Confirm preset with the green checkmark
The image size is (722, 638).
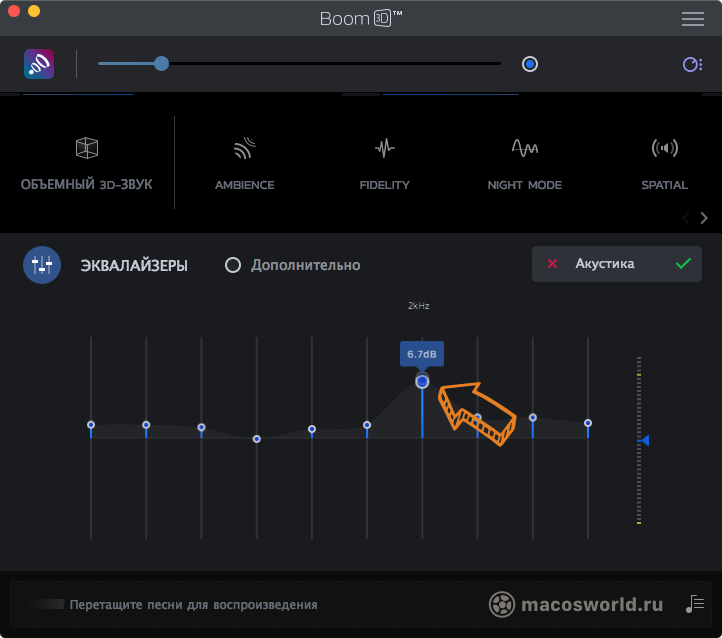coord(683,264)
